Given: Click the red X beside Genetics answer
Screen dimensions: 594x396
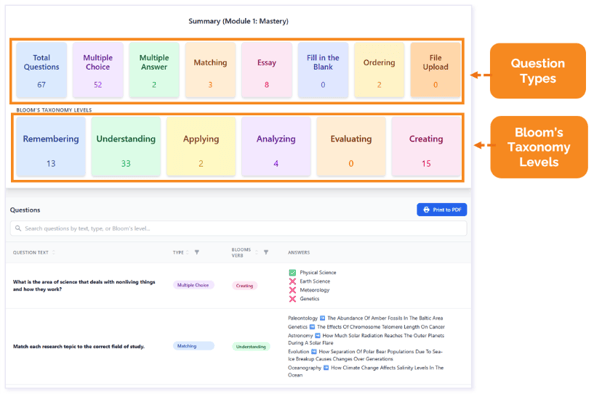Looking at the screenshot, I should 292,299.
